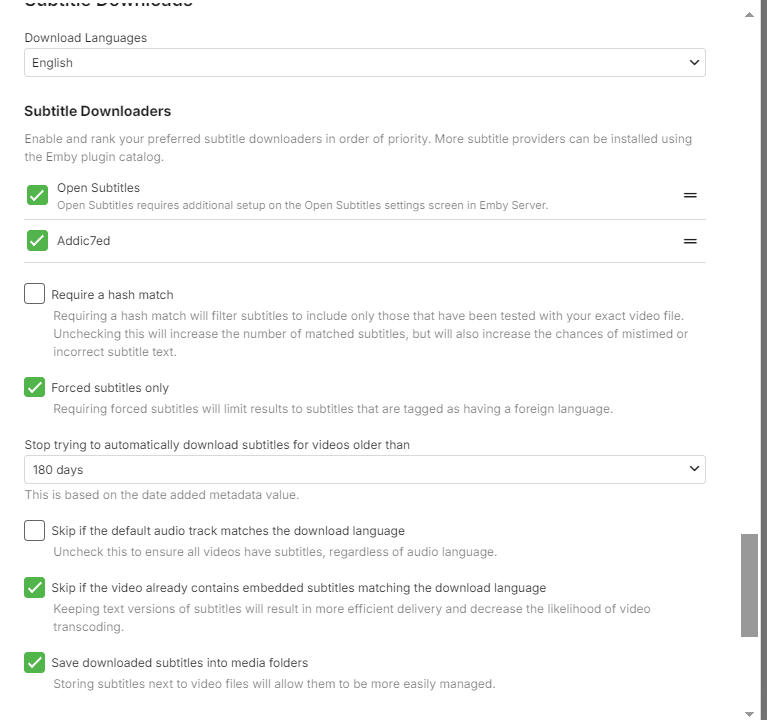The height and width of the screenshot is (720, 767).
Task: Click the Addic7ed provider label
Action: click(x=83, y=241)
